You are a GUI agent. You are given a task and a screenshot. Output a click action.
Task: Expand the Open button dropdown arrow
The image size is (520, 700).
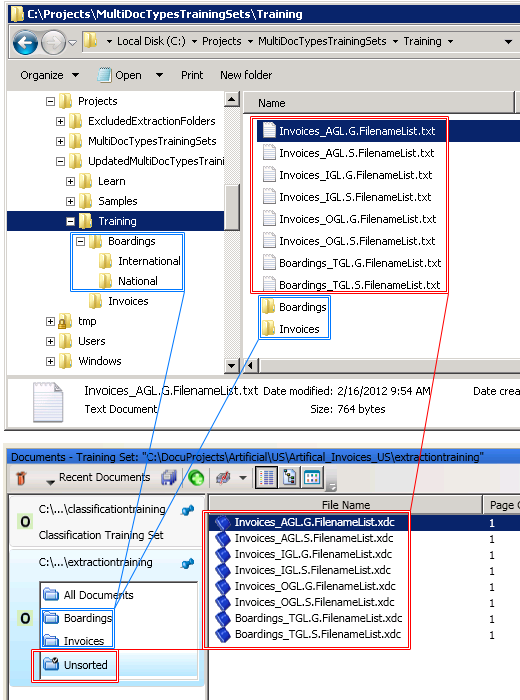159,75
